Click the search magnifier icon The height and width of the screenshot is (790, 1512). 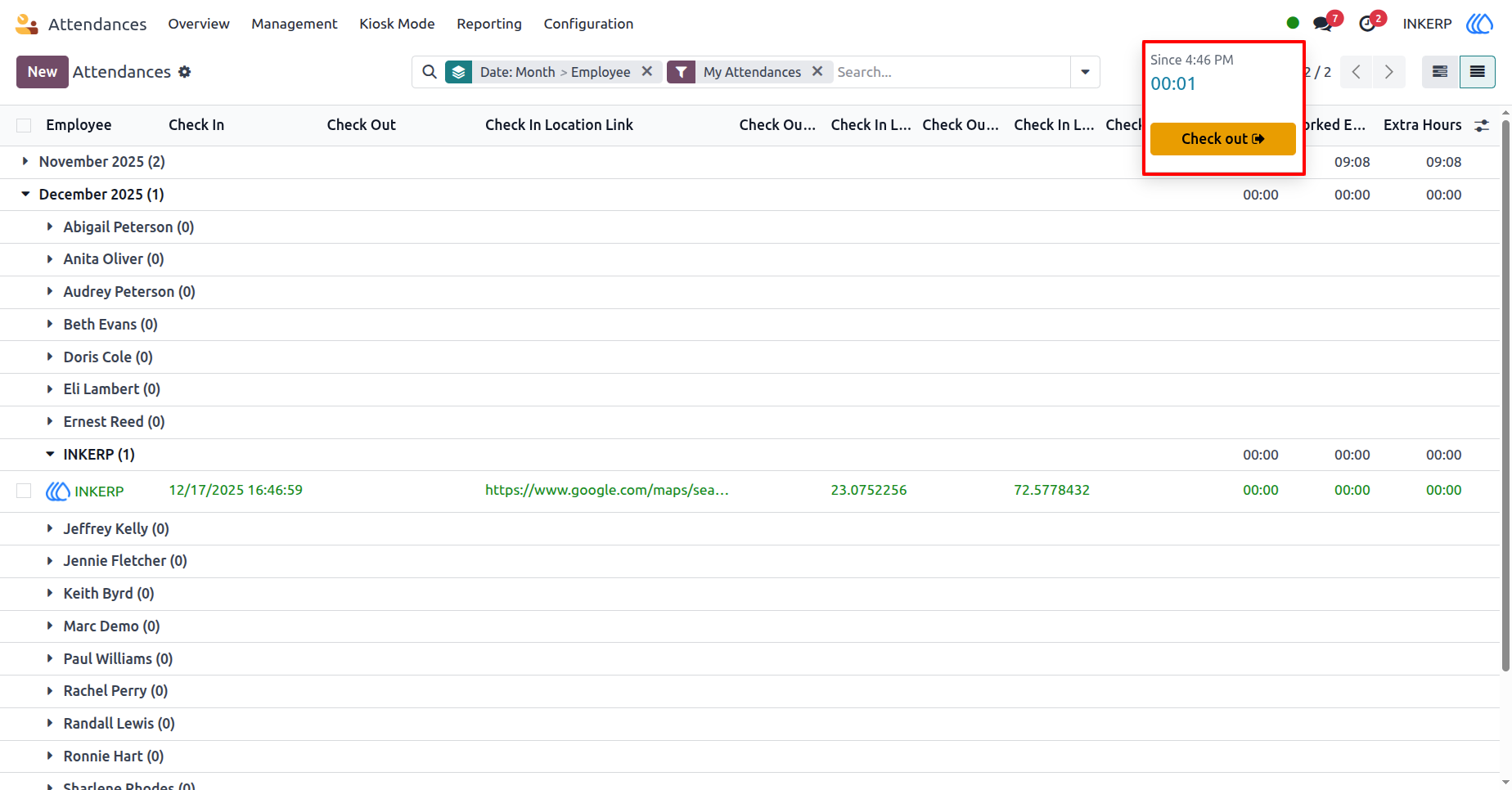click(429, 72)
